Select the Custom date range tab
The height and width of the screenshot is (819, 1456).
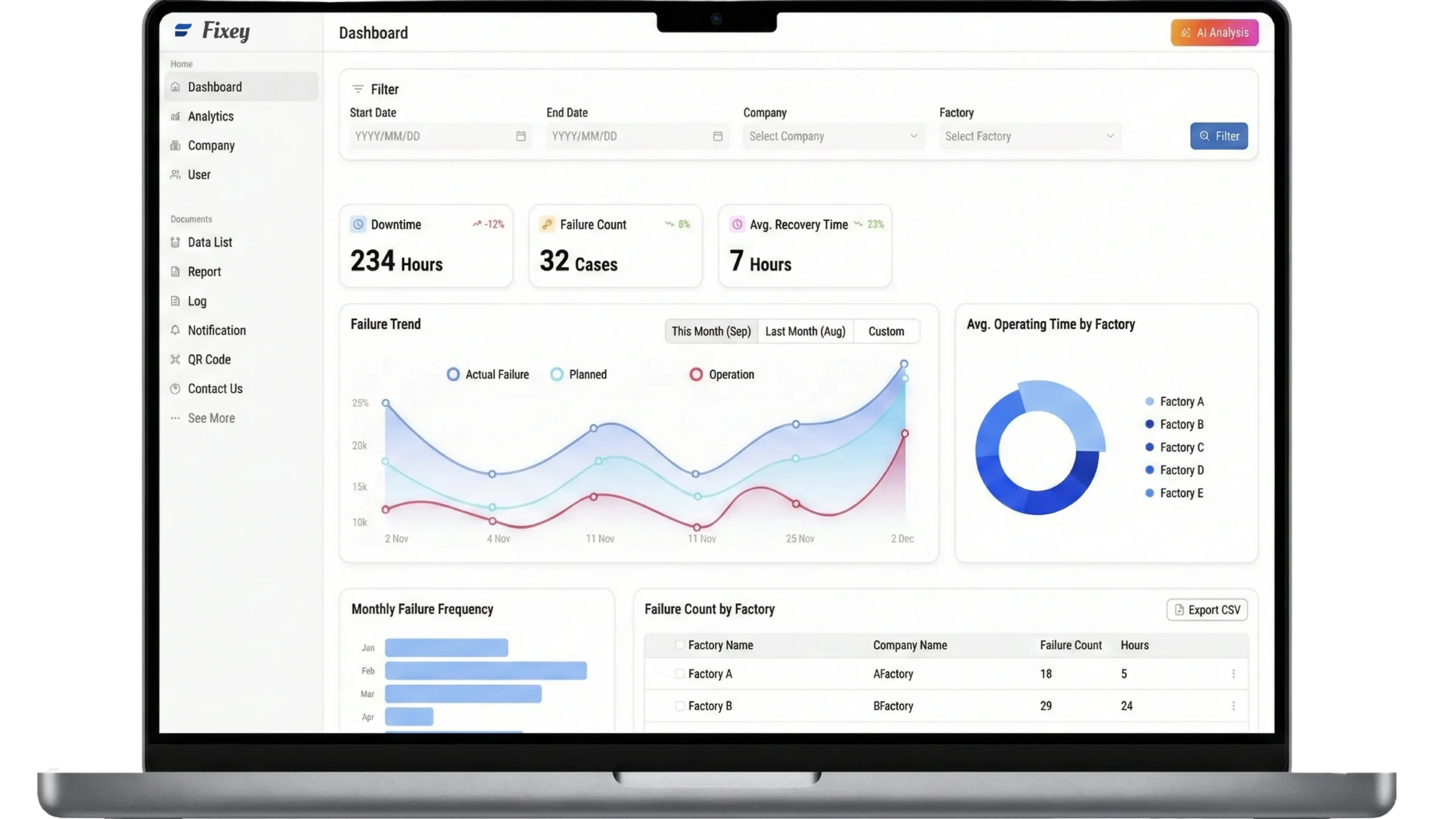pos(886,331)
